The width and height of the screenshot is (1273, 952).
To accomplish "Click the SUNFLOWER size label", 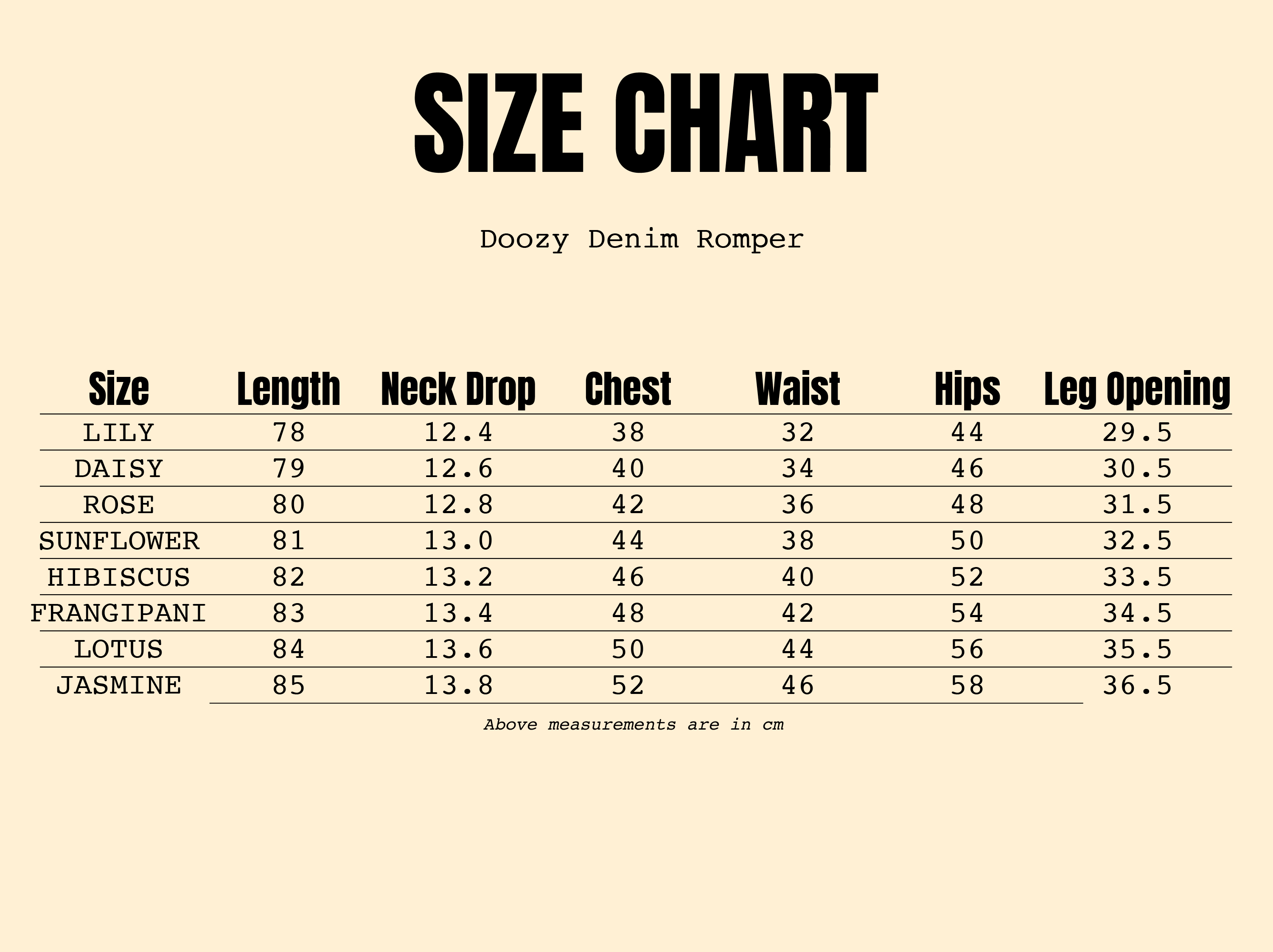I will coord(118,541).
